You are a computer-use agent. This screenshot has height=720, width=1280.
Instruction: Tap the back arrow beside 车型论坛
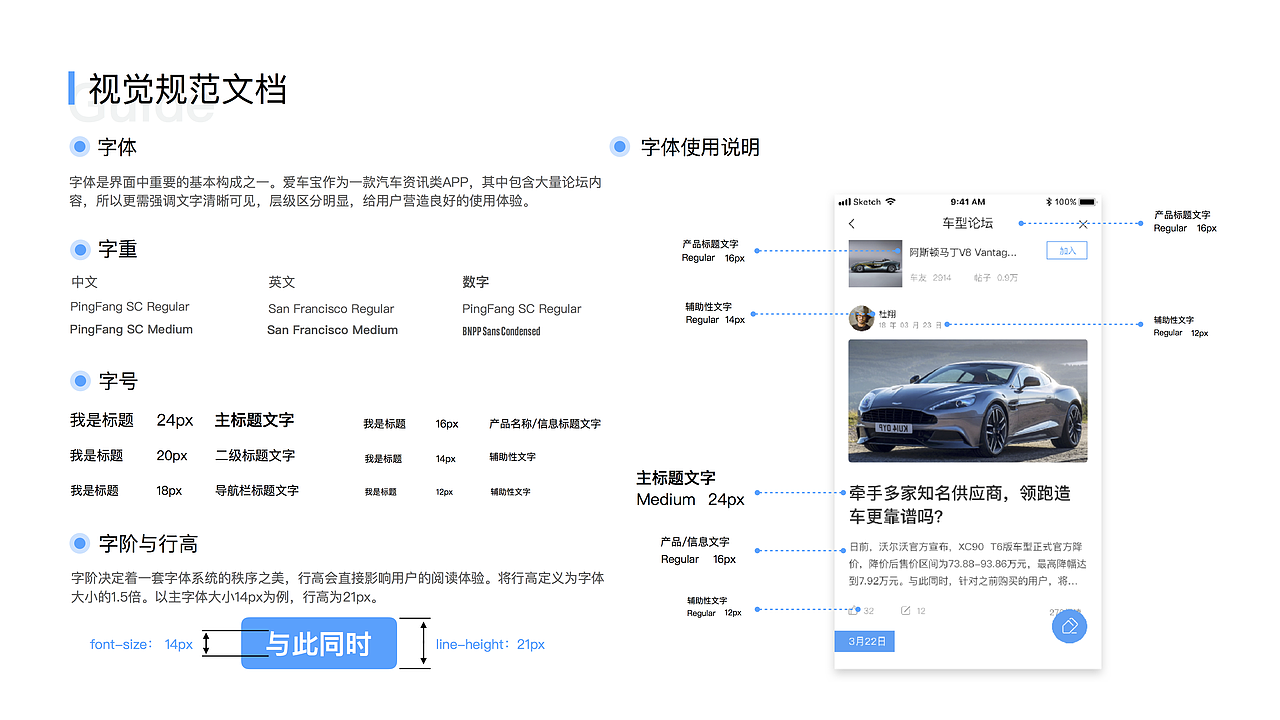point(852,224)
